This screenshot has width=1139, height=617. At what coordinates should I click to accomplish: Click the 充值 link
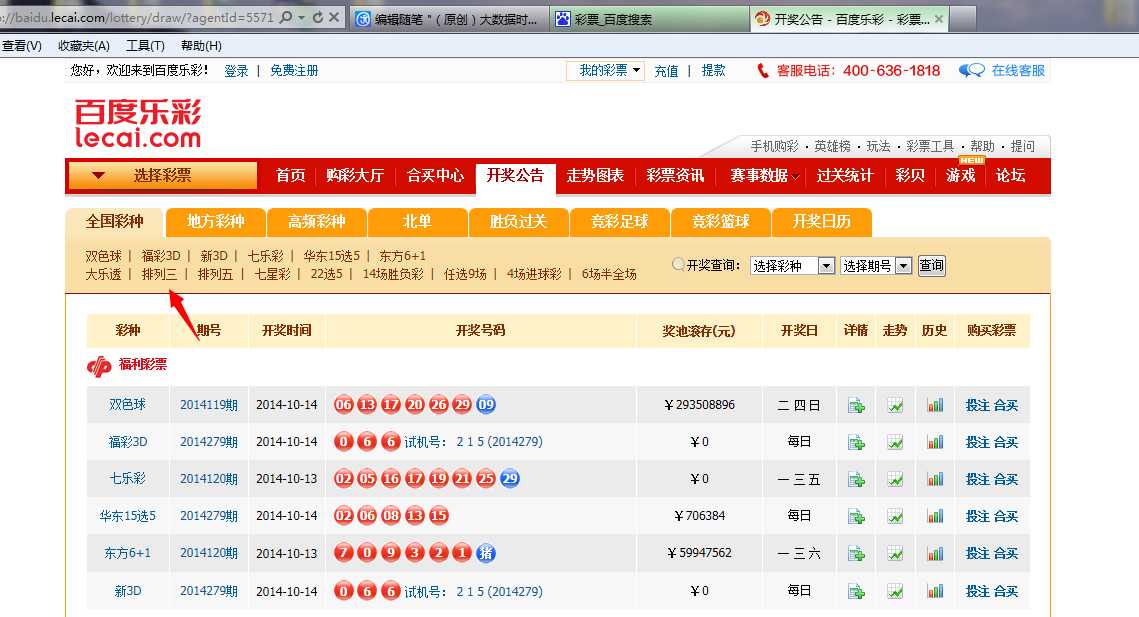[x=666, y=71]
